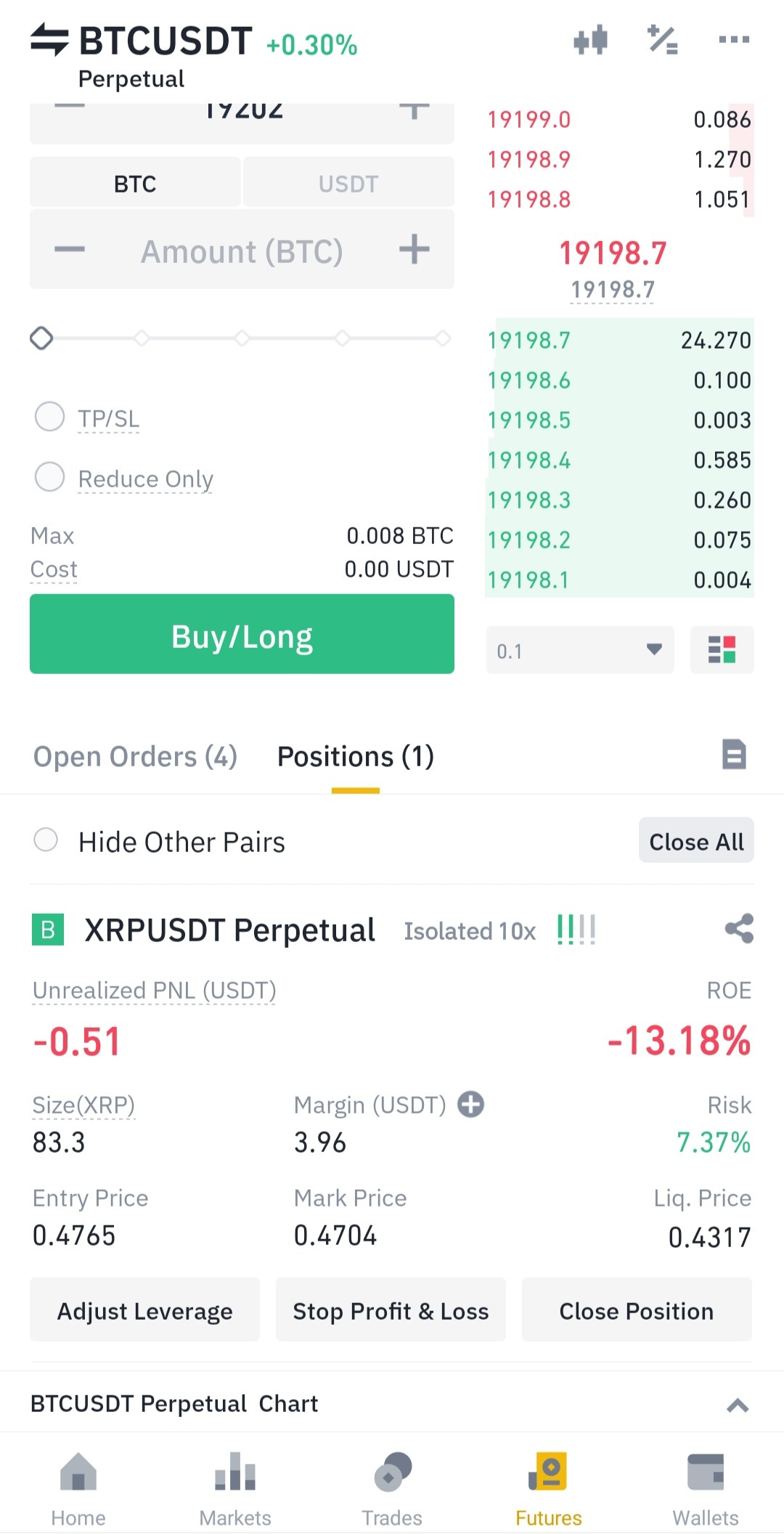Screen dimensions: 784x1534
Task: Open the candlestick chart icon
Action: coord(590,40)
